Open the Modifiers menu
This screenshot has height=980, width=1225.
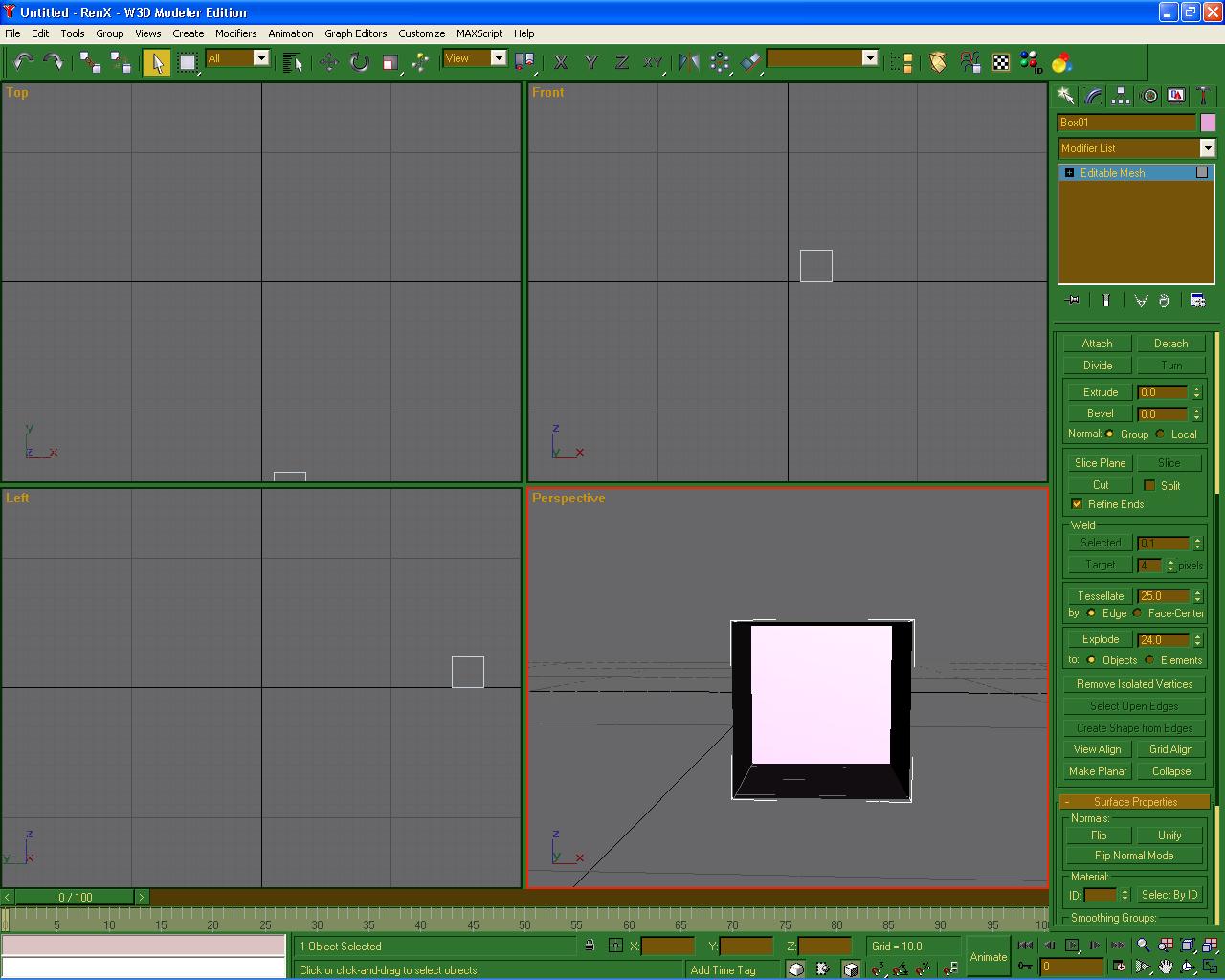click(x=235, y=33)
